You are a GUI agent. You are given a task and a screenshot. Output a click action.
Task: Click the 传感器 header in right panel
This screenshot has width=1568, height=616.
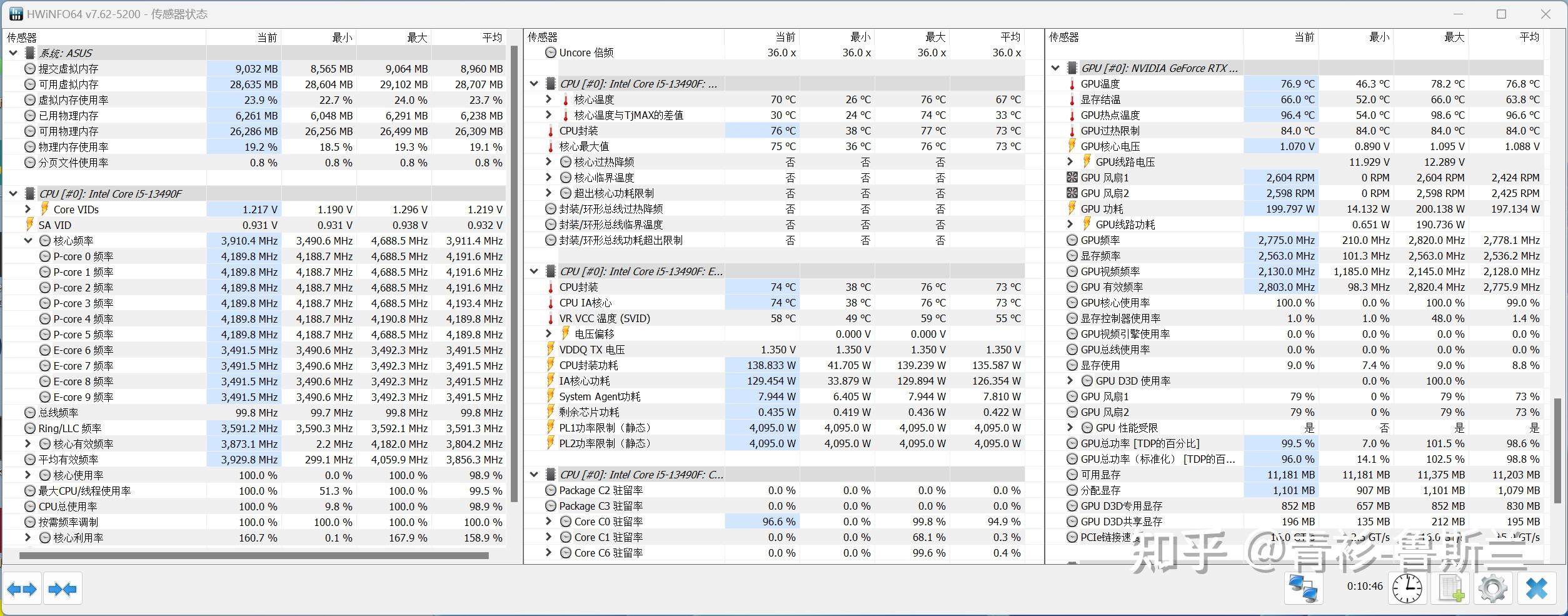1144,38
